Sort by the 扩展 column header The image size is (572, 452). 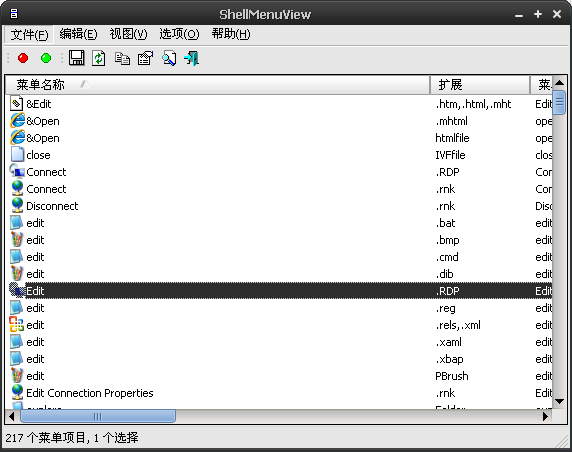coord(480,85)
